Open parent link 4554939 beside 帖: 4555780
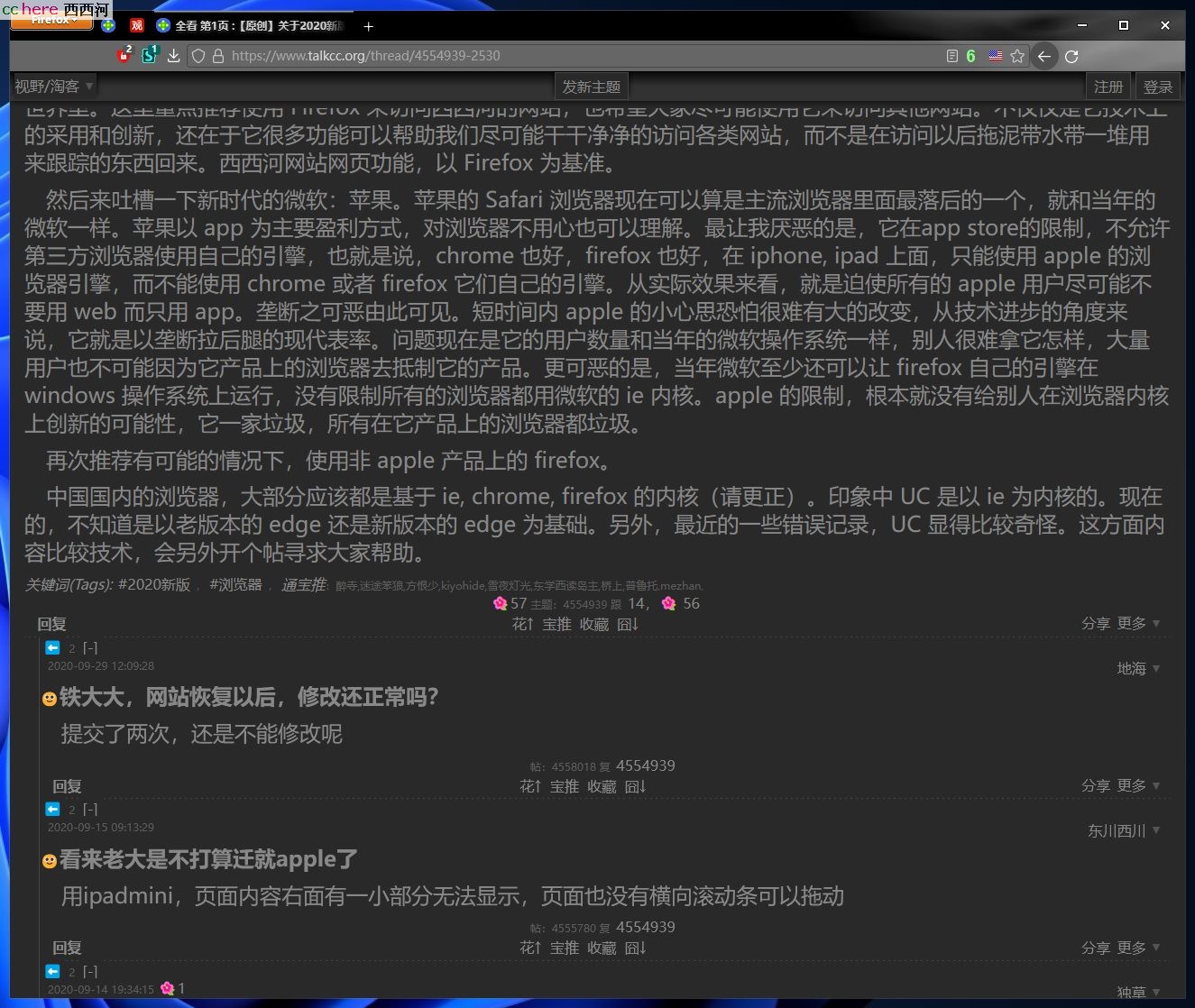 646,927
